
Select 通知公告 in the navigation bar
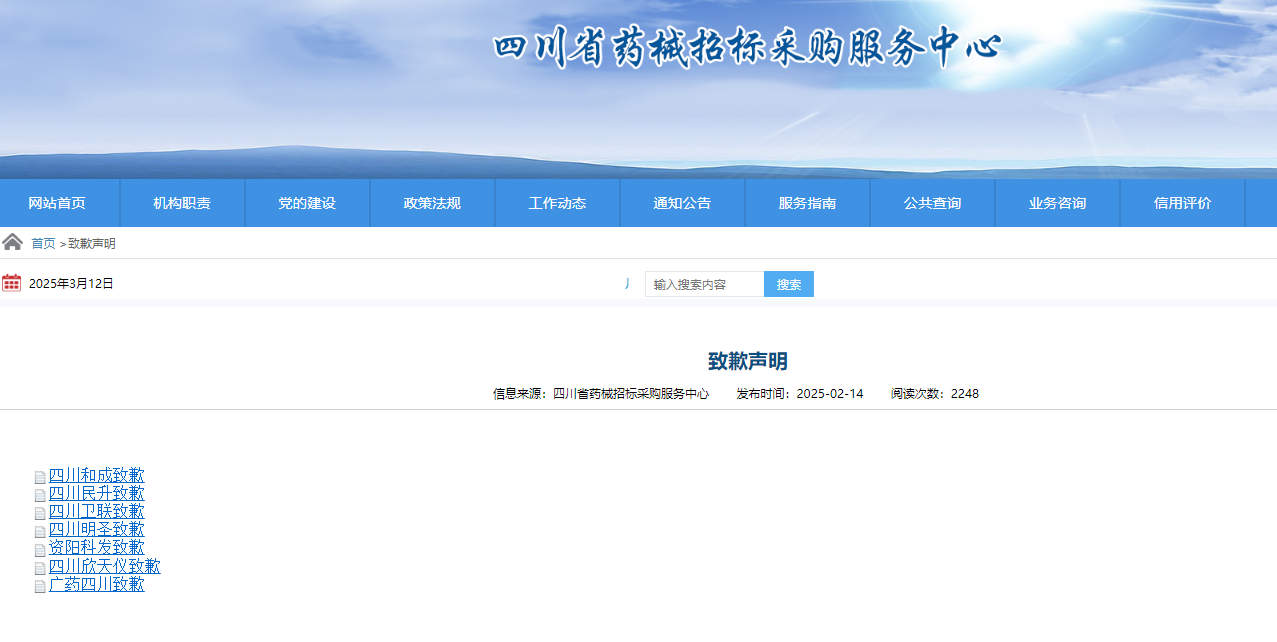pos(682,203)
